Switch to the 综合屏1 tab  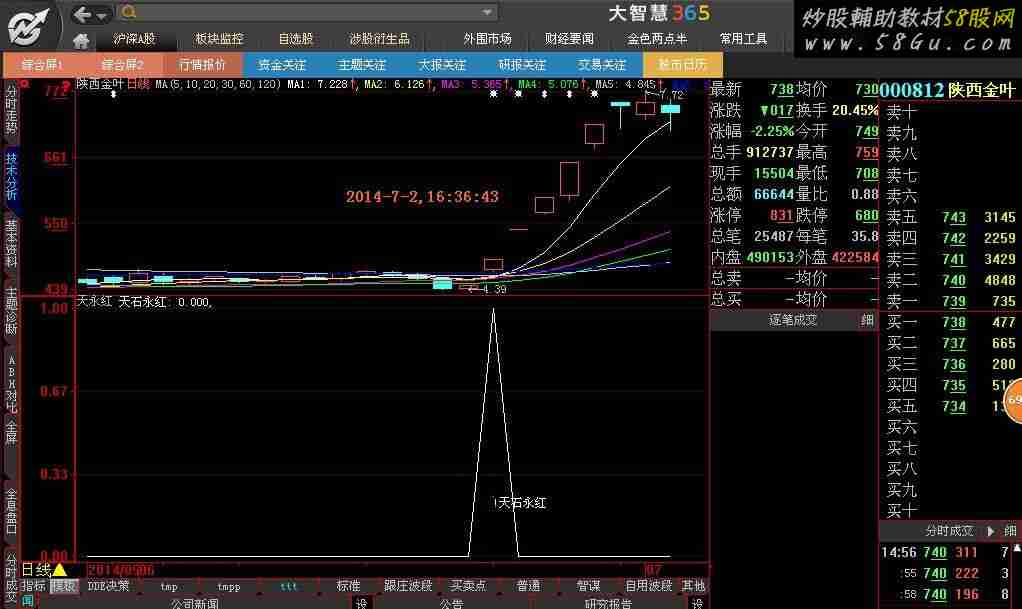click(42, 65)
